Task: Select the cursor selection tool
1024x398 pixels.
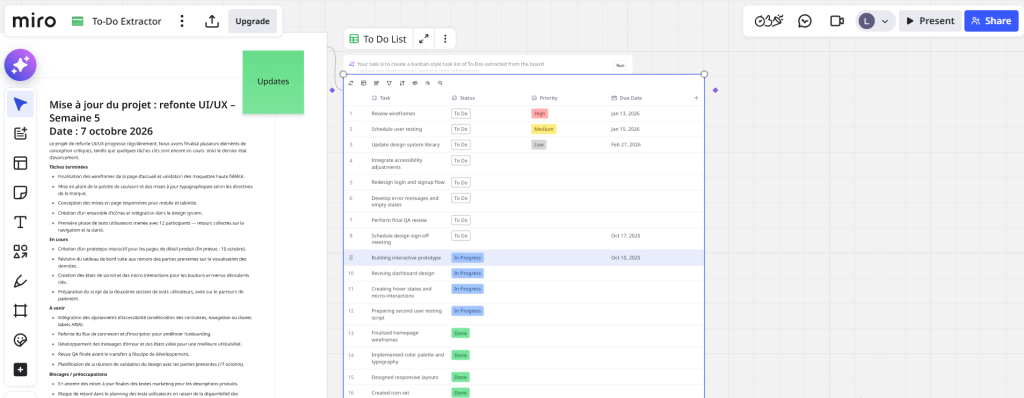Action: click(x=20, y=105)
